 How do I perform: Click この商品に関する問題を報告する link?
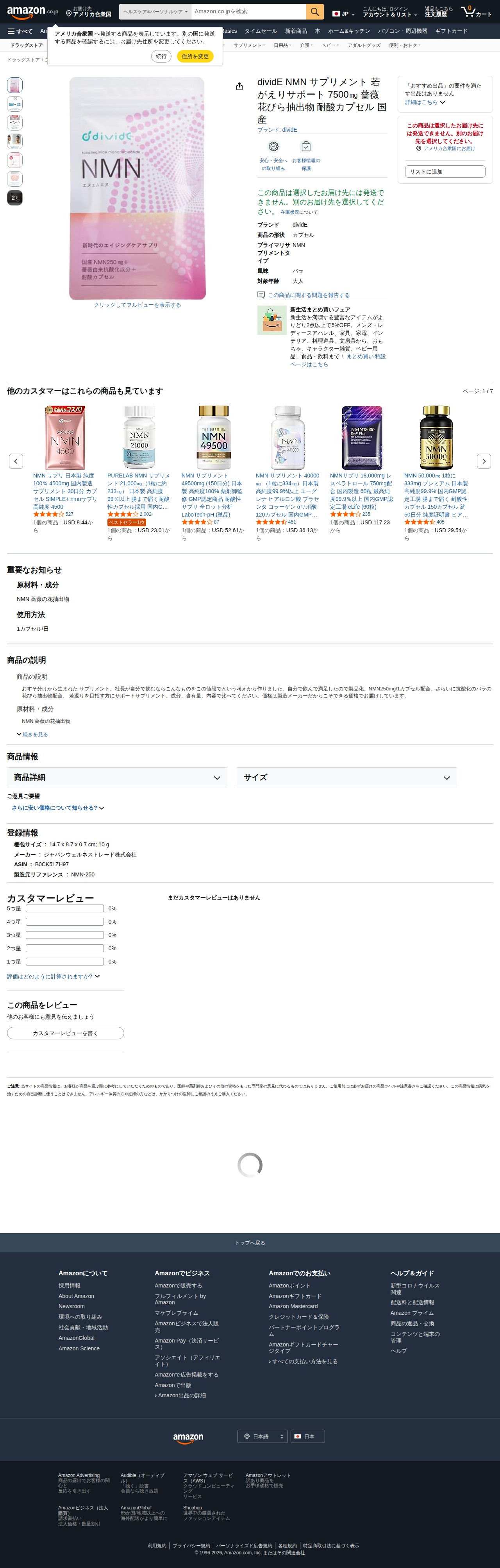(309, 295)
